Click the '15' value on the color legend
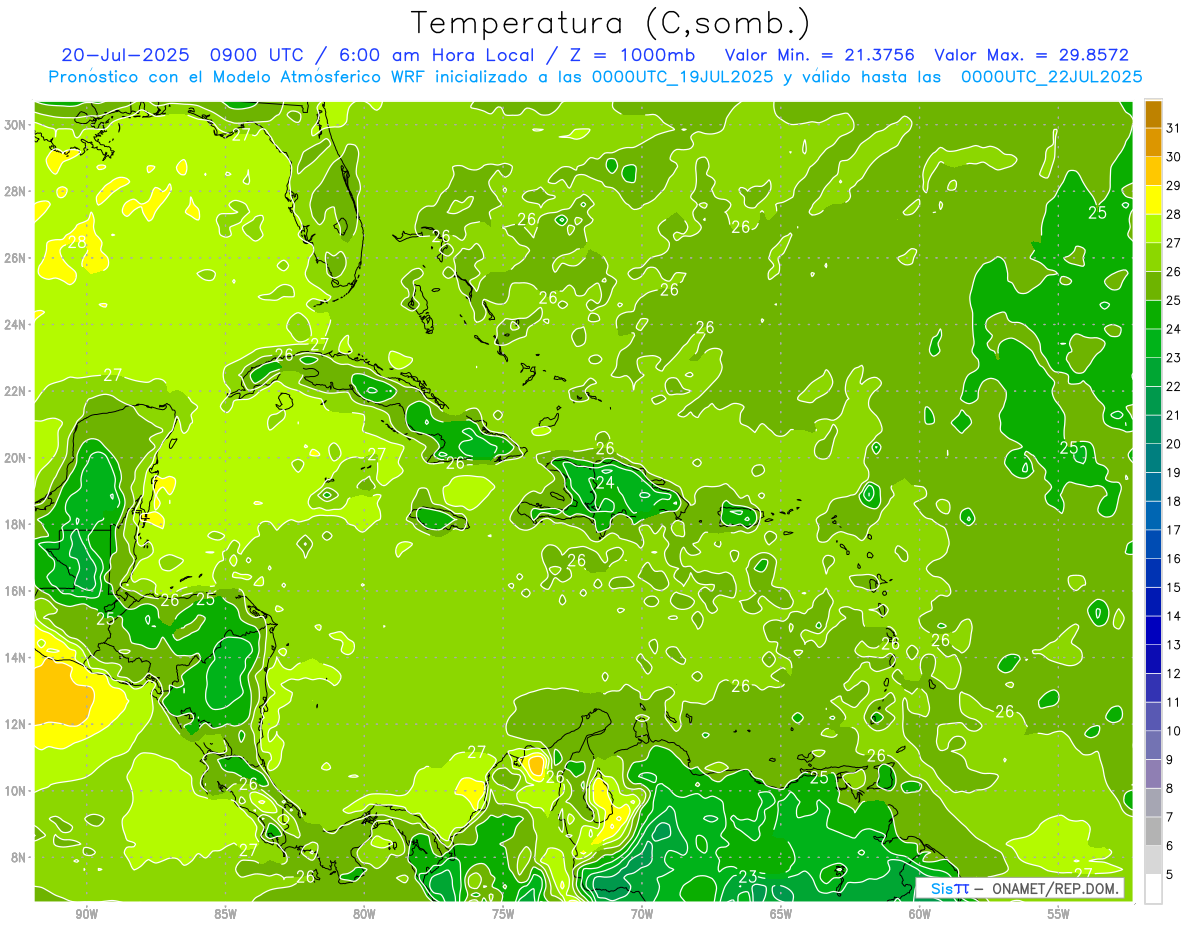The height and width of the screenshot is (927, 1200). coord(1173,587)
